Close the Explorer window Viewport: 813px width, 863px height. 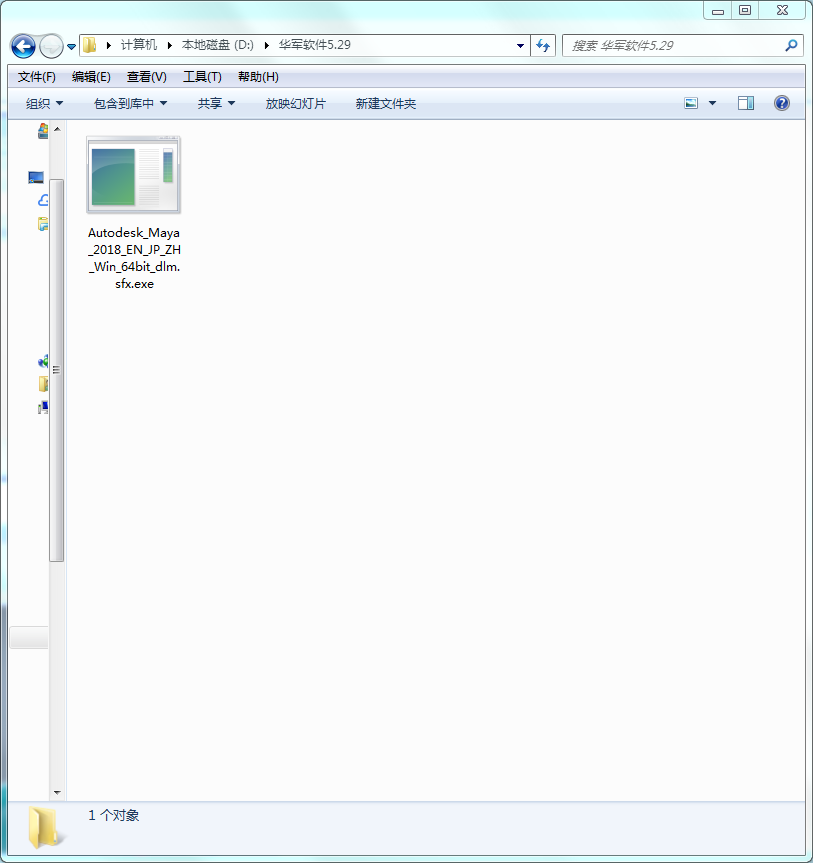782,10
